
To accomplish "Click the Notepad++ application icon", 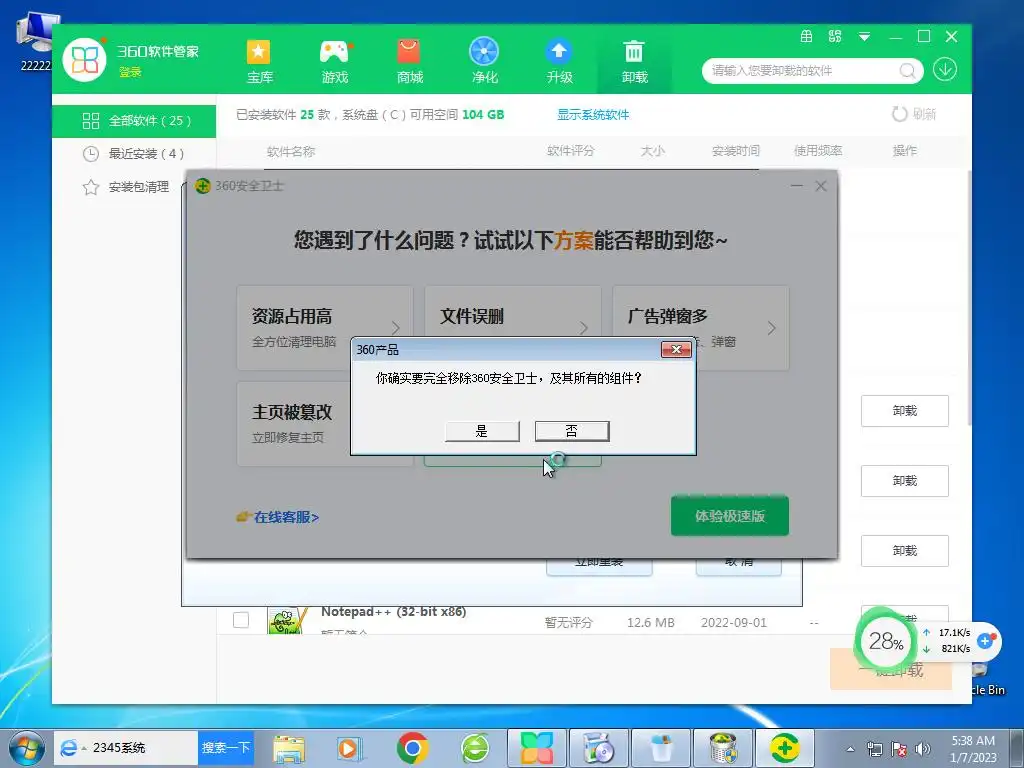I will [x=287, y=620].
